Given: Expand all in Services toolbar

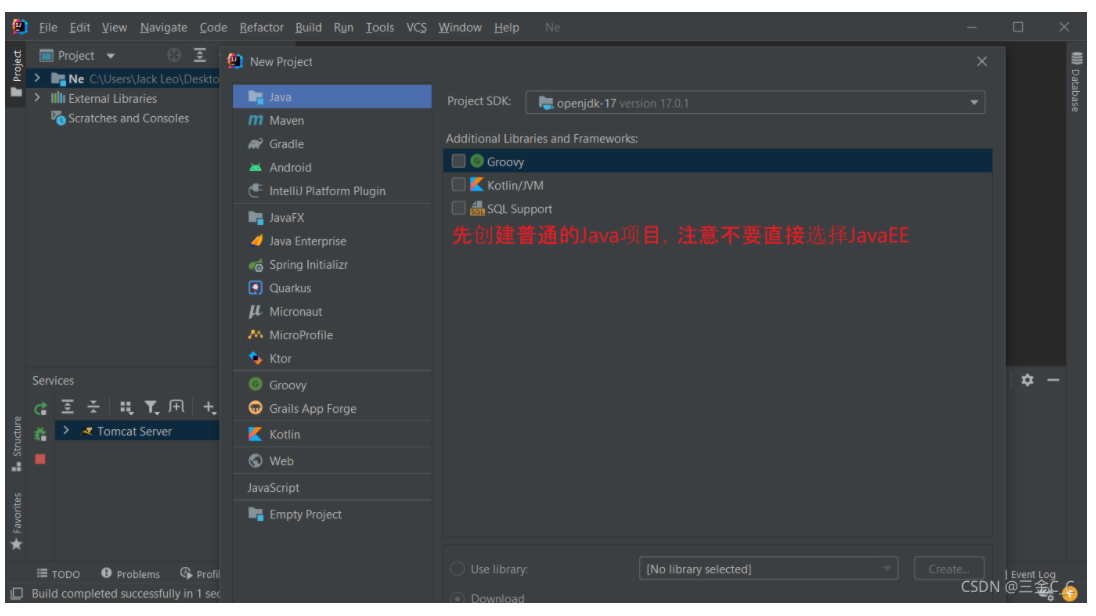Looking at the screenshot, I should click(67, 406).
